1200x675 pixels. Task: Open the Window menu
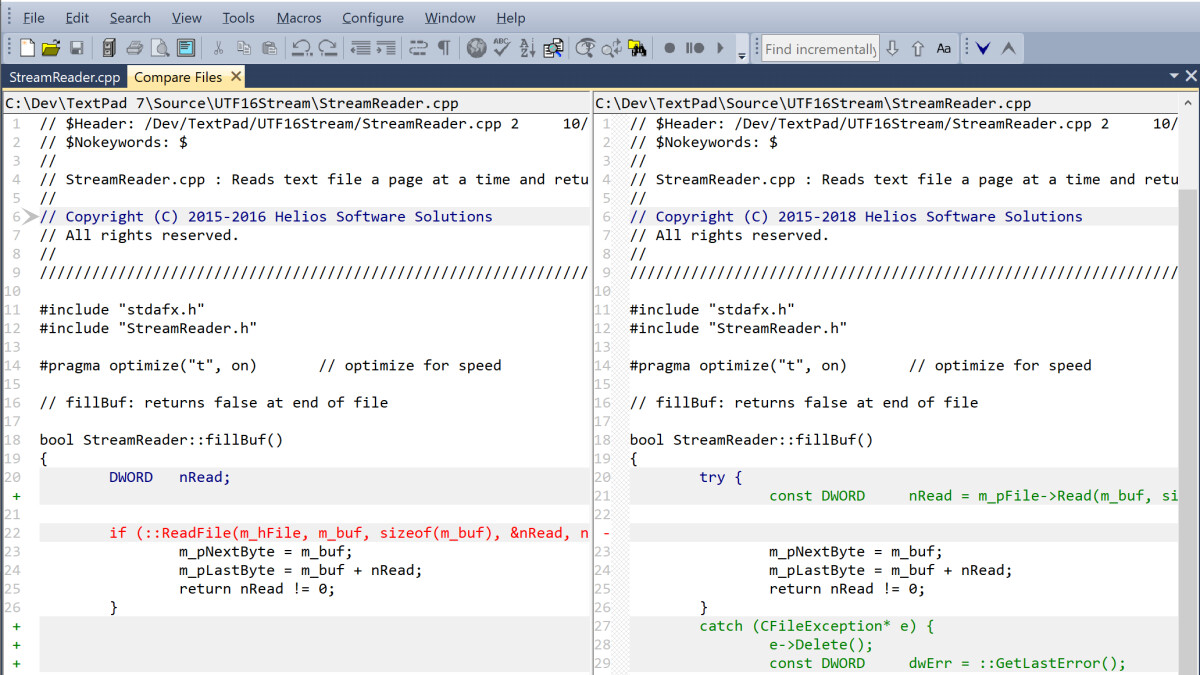[450, 18]
